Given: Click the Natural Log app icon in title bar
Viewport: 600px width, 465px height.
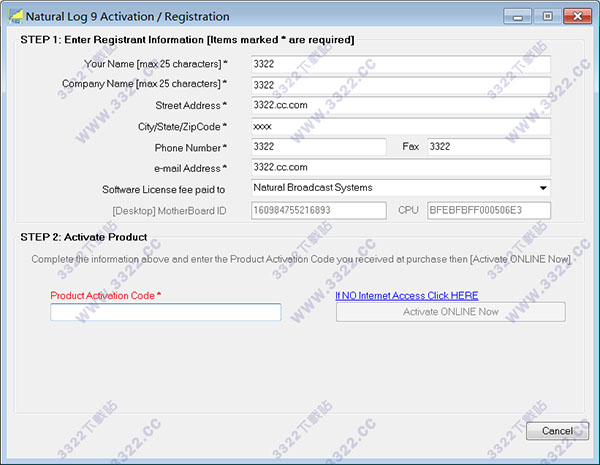Looking at the screenshot, I should pos(16,16).
